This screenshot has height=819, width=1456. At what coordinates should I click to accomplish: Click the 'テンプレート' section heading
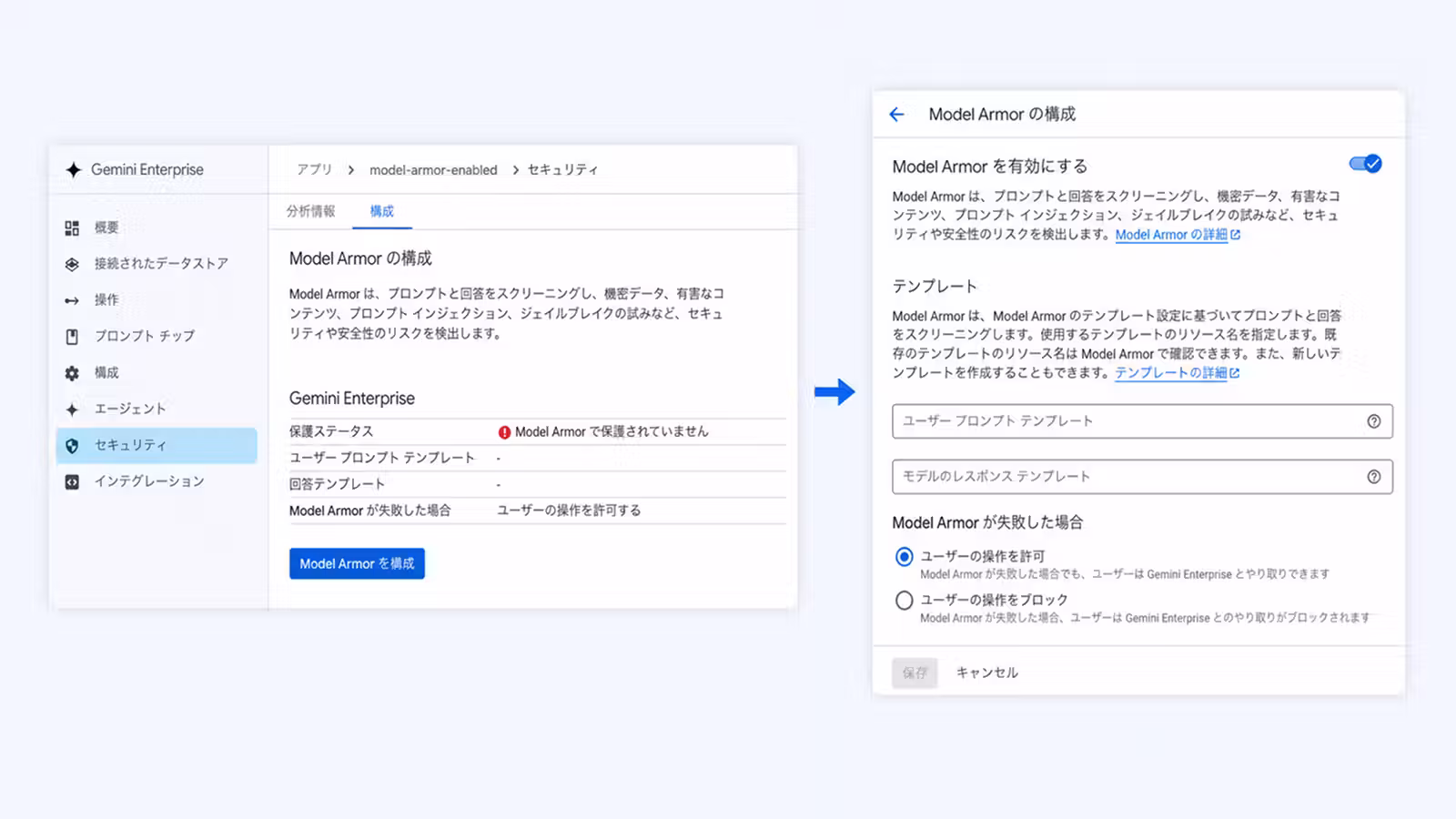pos(935,287)
